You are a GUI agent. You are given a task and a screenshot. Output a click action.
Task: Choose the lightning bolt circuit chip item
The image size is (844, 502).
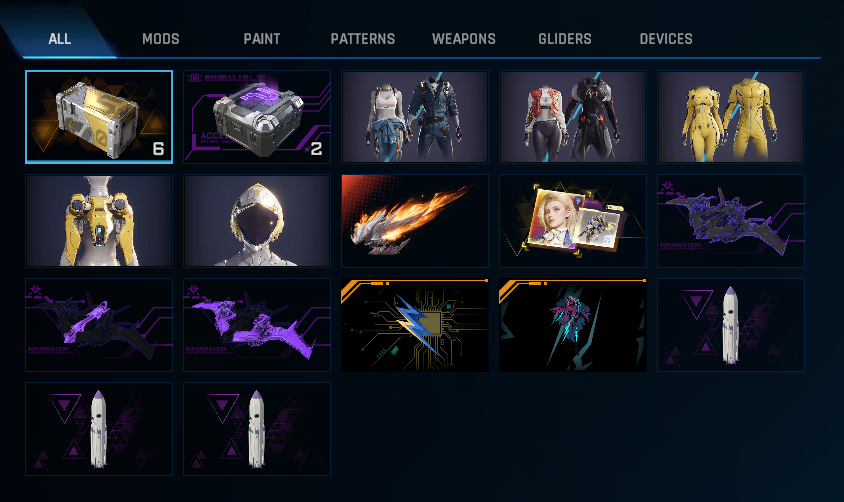point(415,325)
